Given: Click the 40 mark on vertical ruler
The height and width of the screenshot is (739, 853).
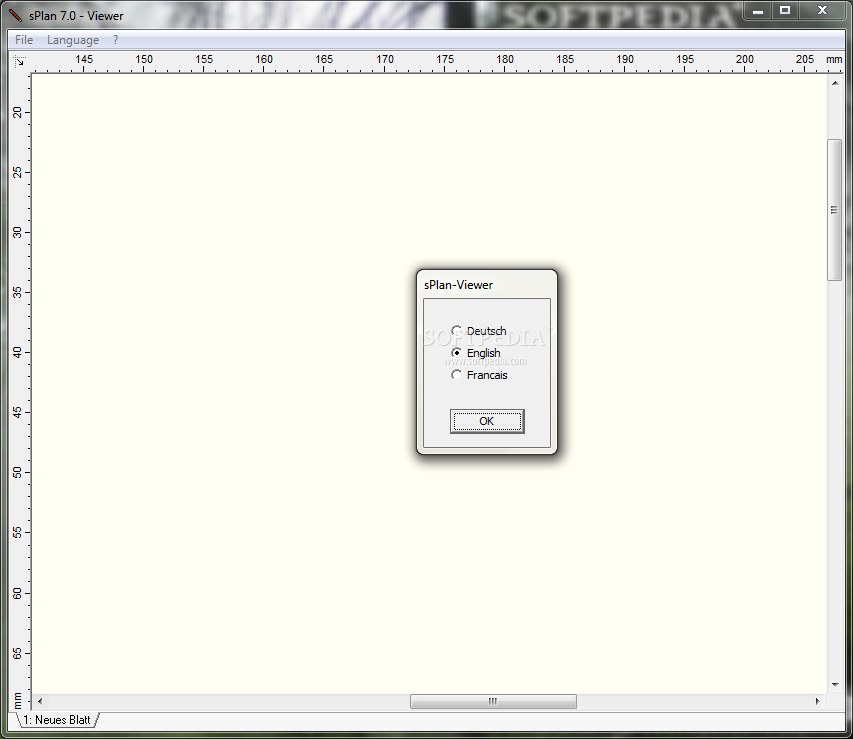Looking at the screenshot, I should click(17, 353).
